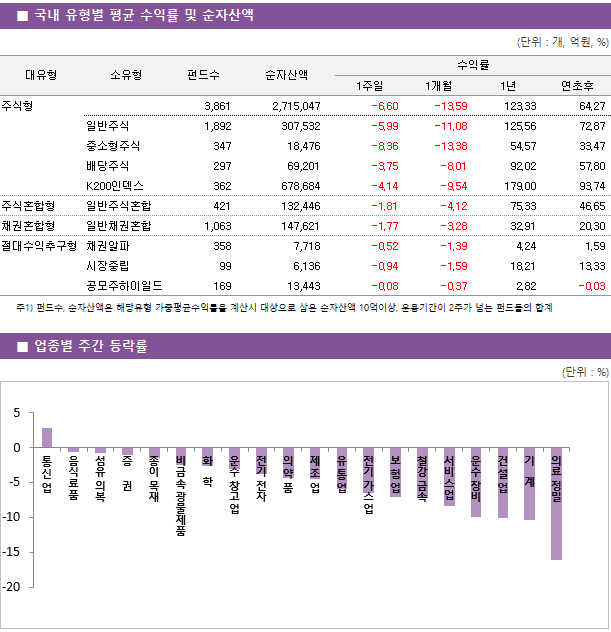
Task: Select the 순자산액 column header
Action: [x=287, y=75]
